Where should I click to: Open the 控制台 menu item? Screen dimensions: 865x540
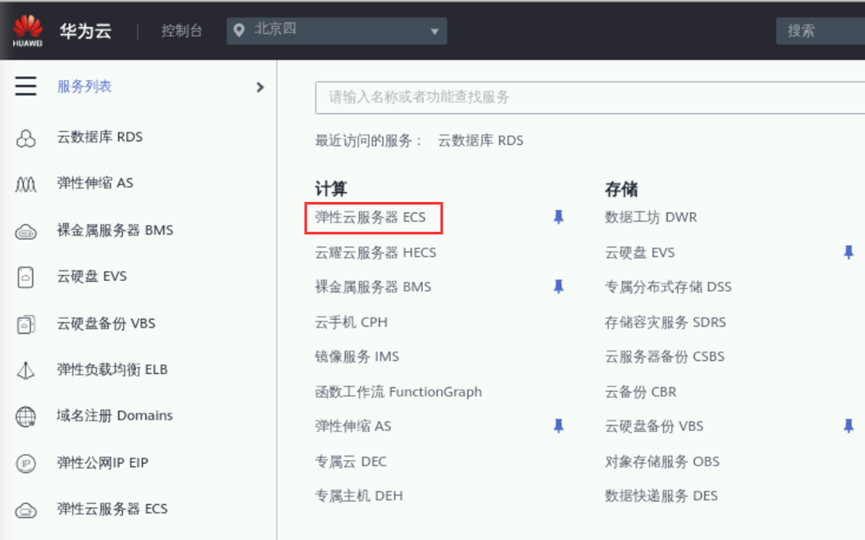click(x=181, y=31)
